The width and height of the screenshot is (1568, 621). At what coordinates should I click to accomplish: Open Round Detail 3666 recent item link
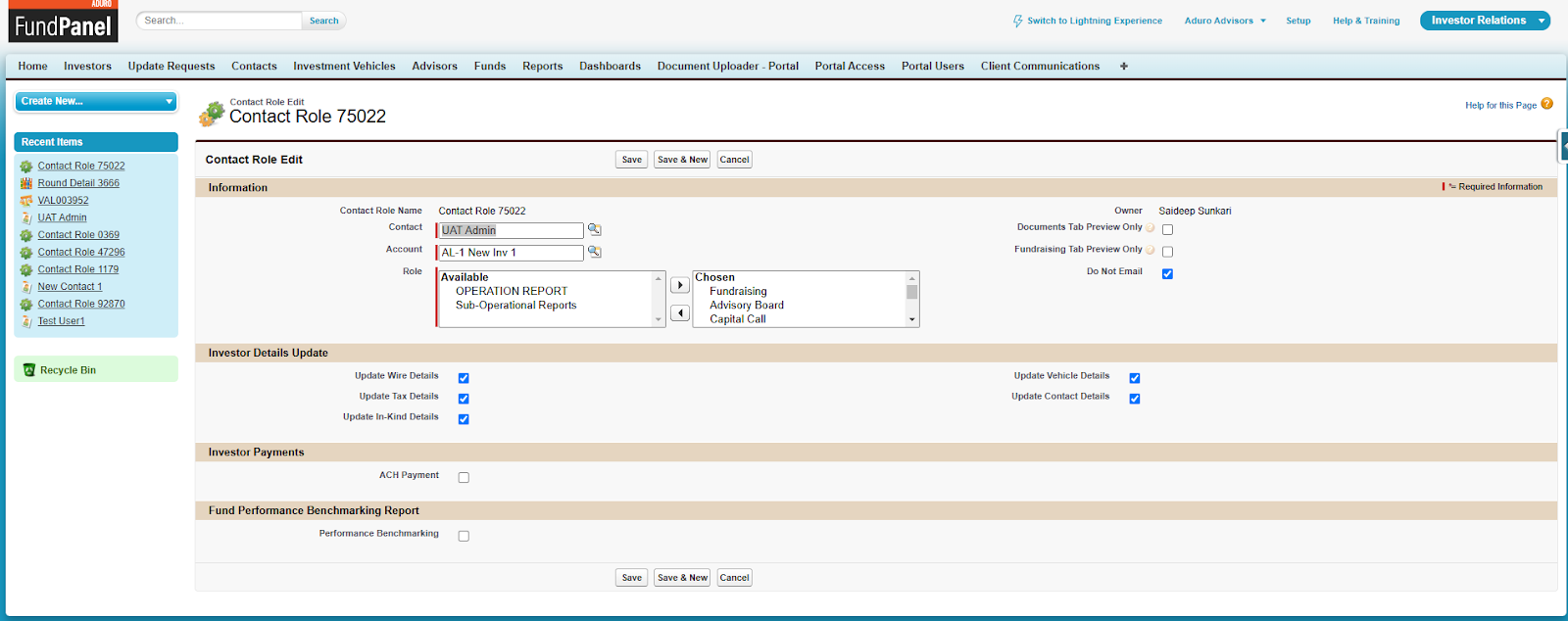78,183
